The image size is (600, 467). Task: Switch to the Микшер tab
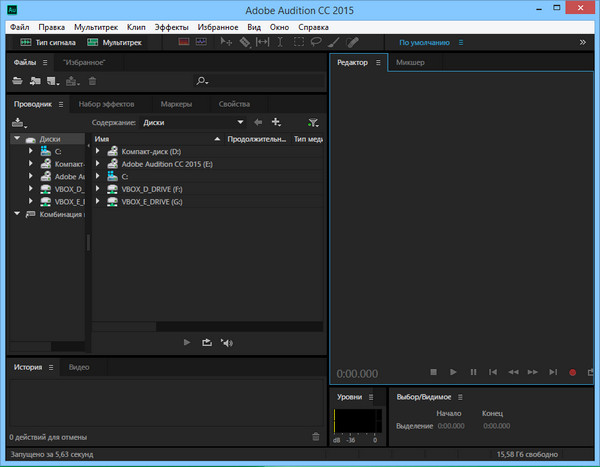click(410, 62)
